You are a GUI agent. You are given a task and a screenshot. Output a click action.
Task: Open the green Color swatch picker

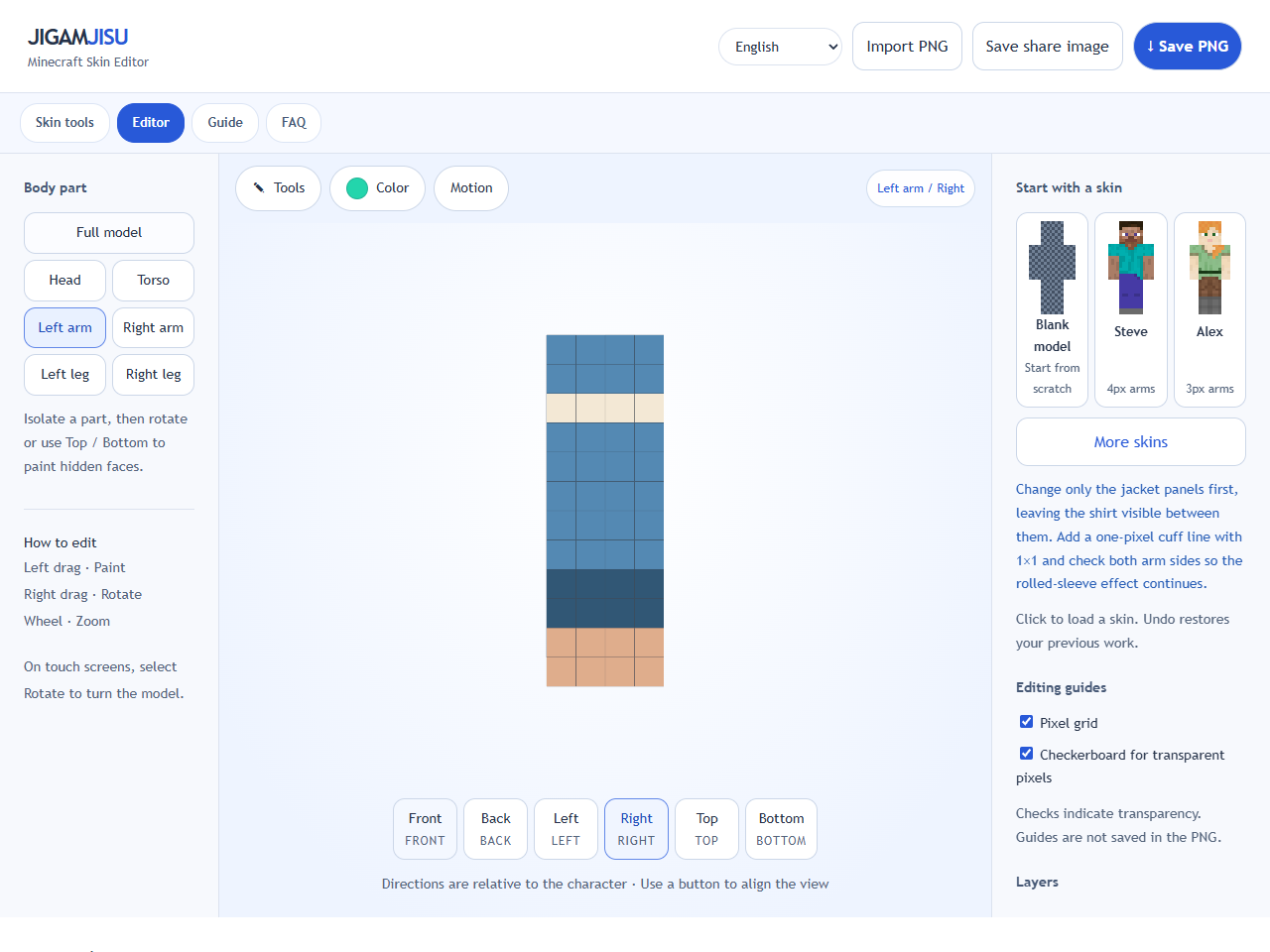(x=377, y=188)
